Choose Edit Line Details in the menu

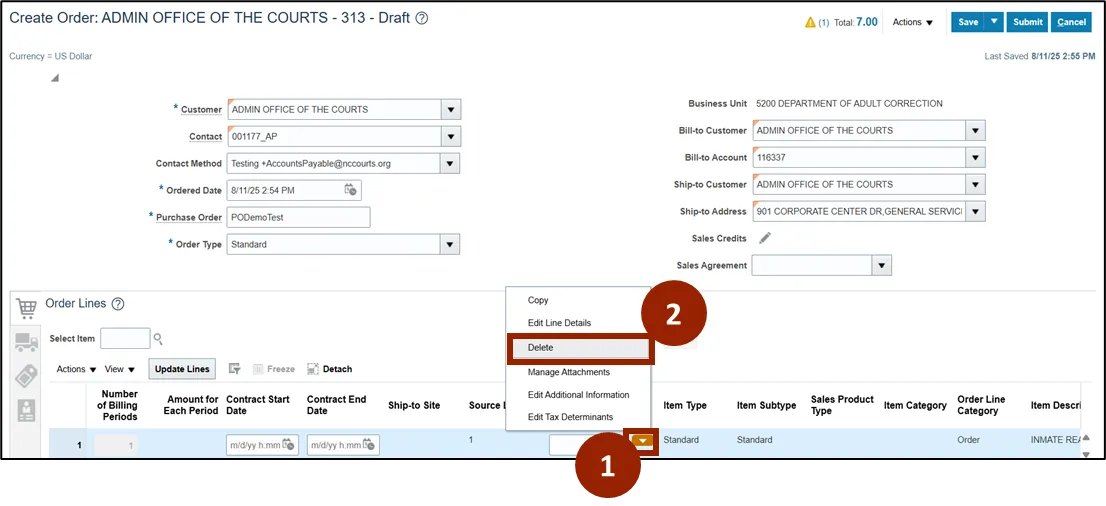click(559, 323)
